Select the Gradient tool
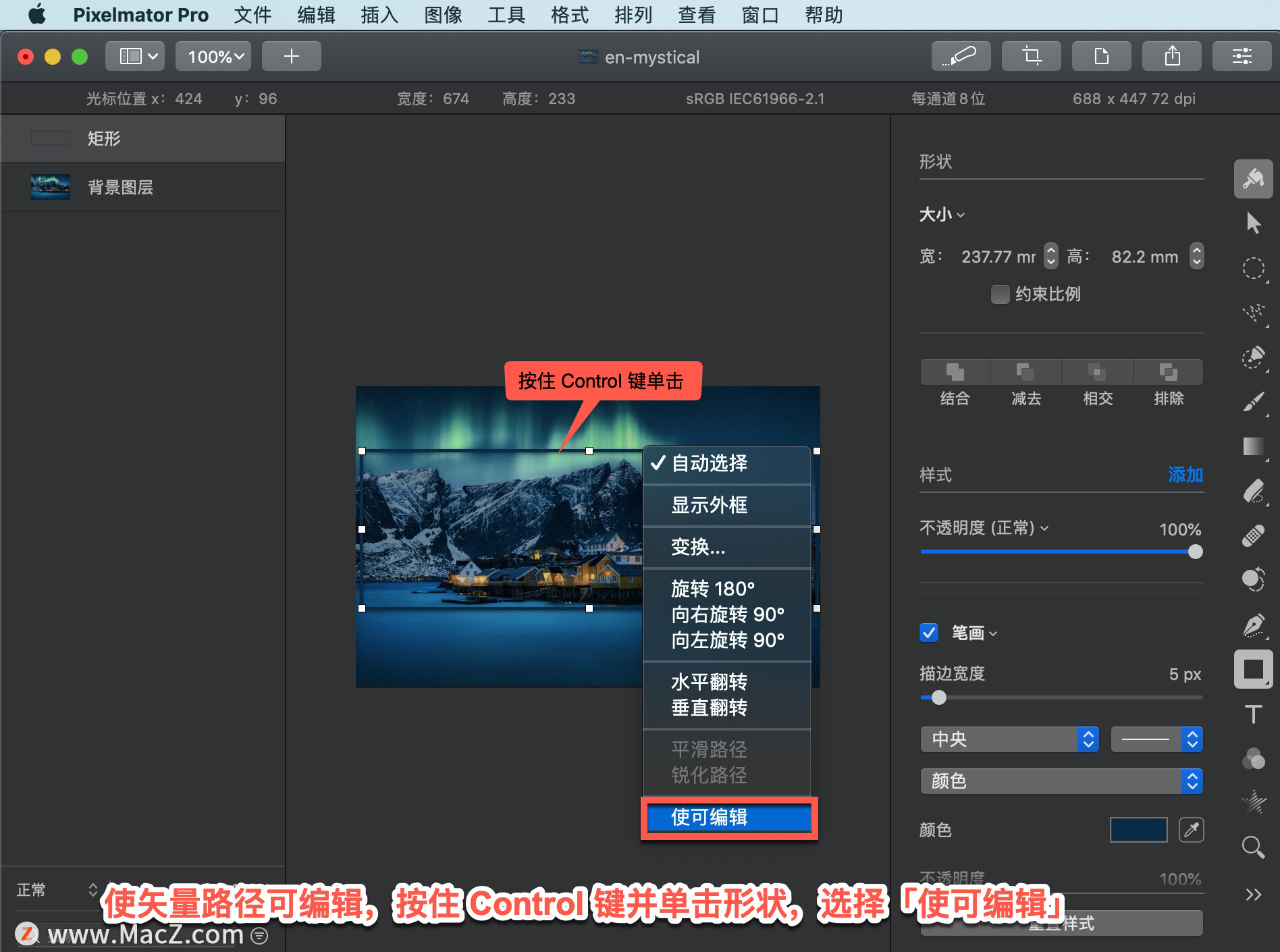This screenshot has height=952, width=1280. [1253, 446]
